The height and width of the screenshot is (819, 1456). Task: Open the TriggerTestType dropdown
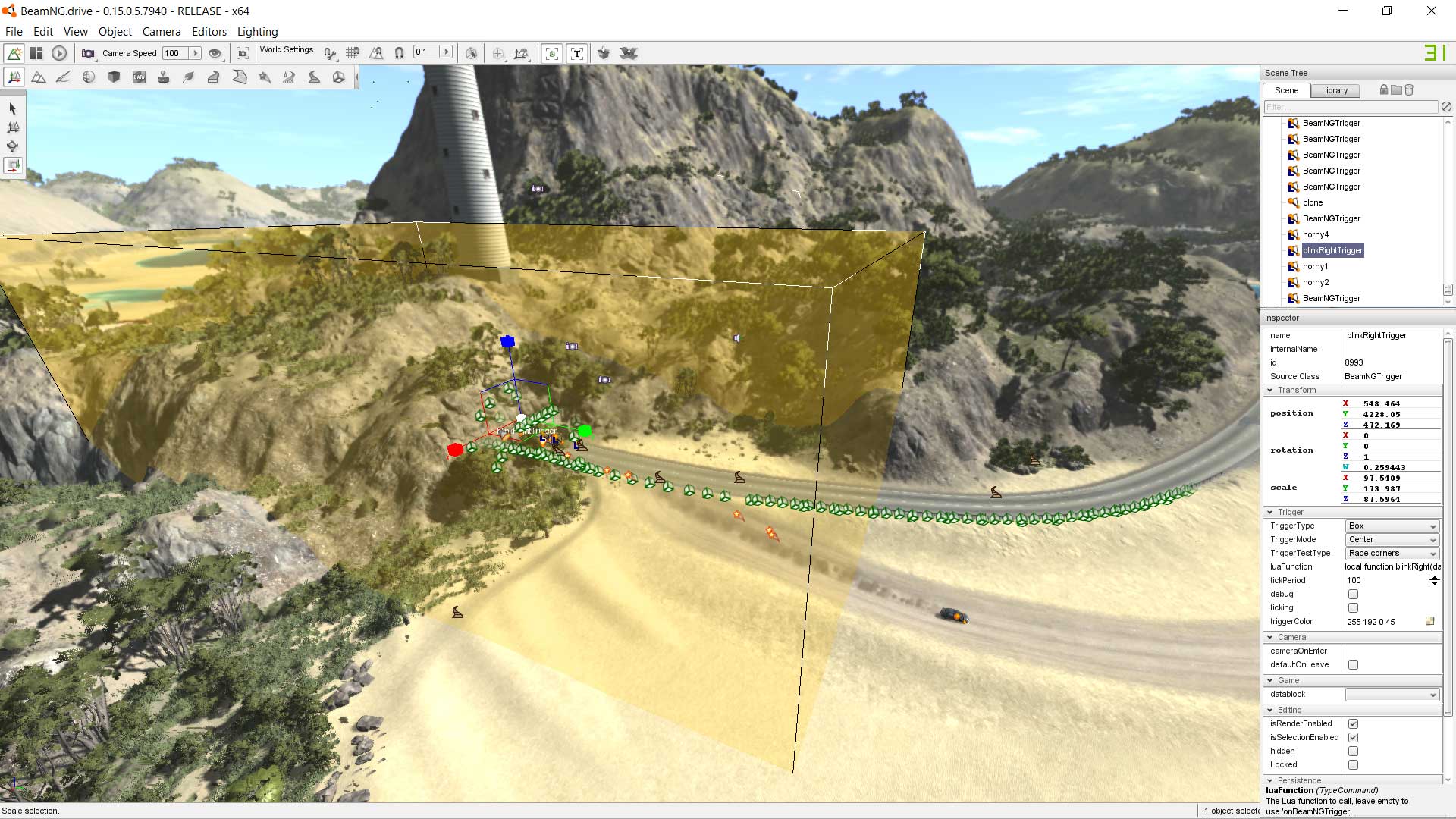pyautogui.click(x=1392, y=554)
